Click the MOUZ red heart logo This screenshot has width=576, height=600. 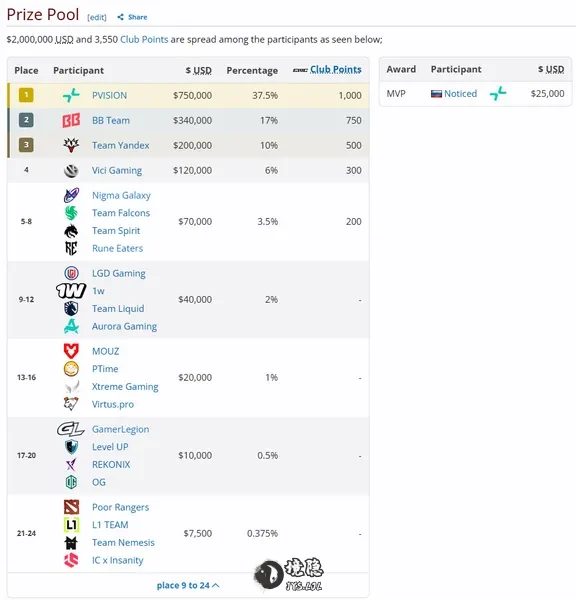click(x=71, y=351)
